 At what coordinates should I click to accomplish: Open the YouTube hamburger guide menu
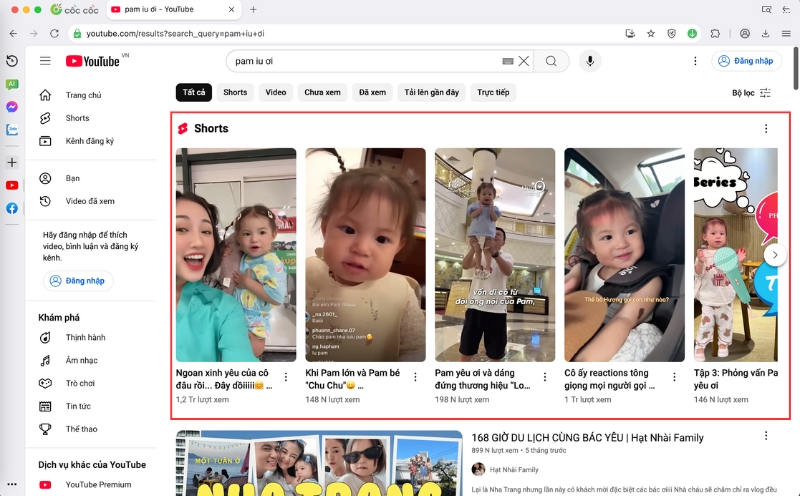tap(45, 61)
